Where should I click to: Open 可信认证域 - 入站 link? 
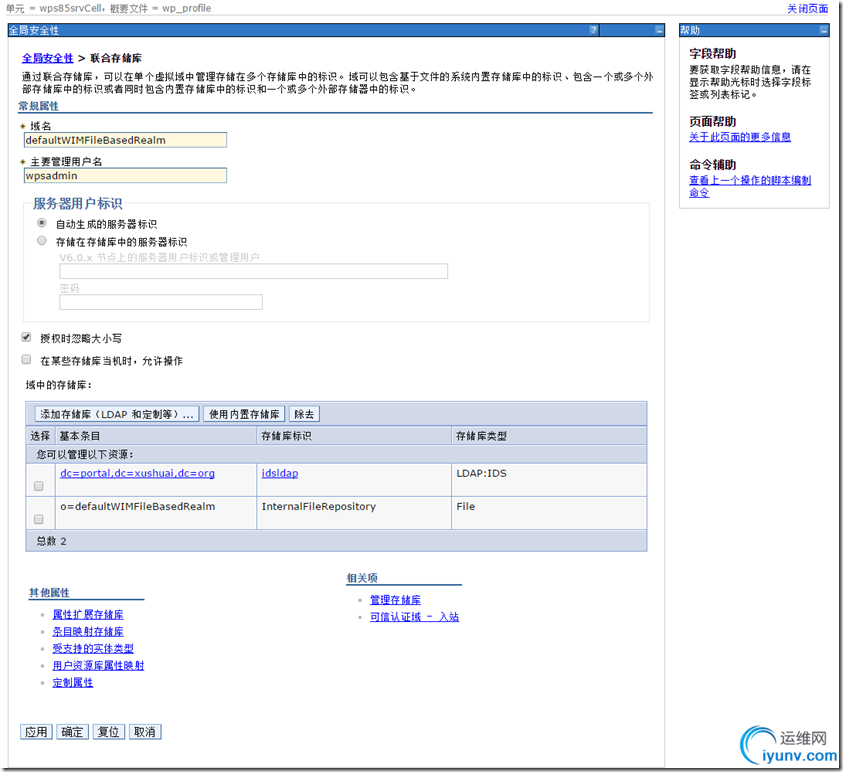tap(414, 617)
